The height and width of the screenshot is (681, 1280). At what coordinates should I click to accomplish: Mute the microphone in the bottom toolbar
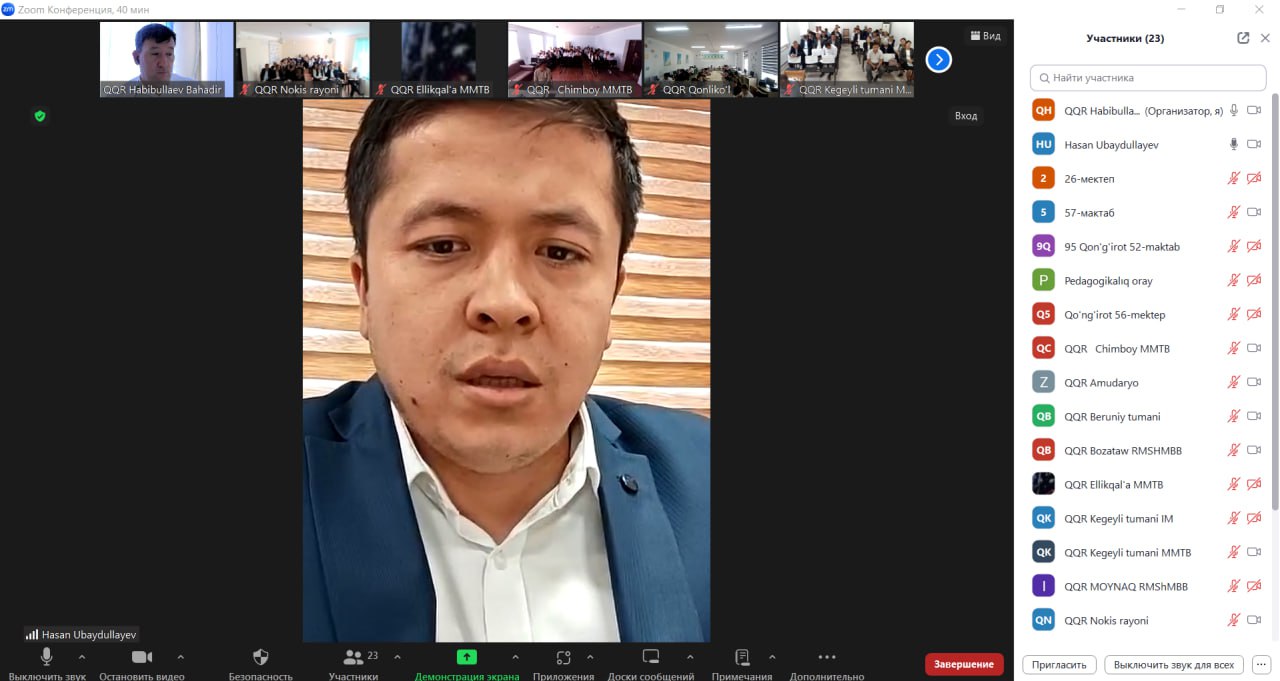[46, 657]
